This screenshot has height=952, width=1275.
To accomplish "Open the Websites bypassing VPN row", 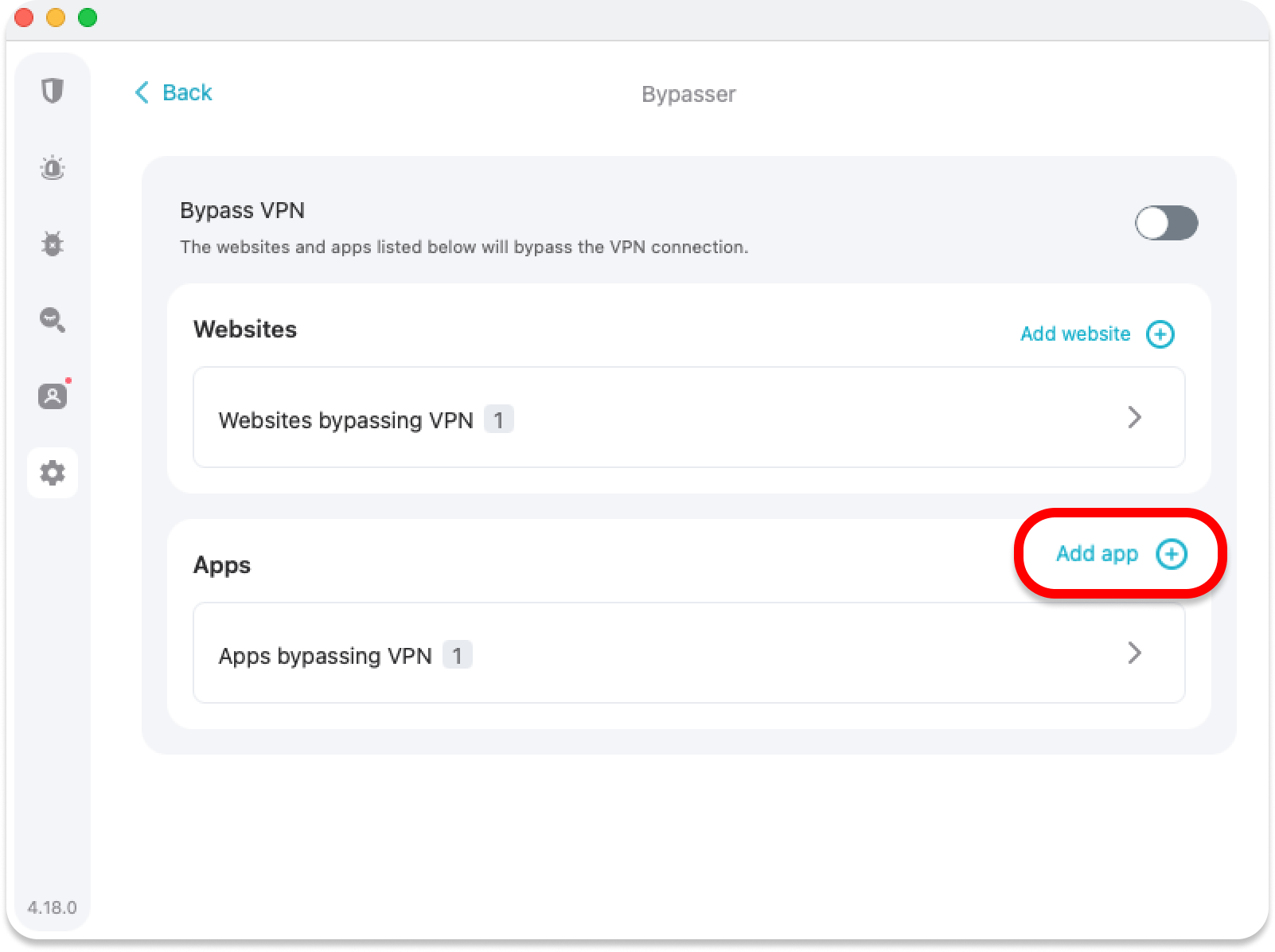I will (x=688, y=418).
